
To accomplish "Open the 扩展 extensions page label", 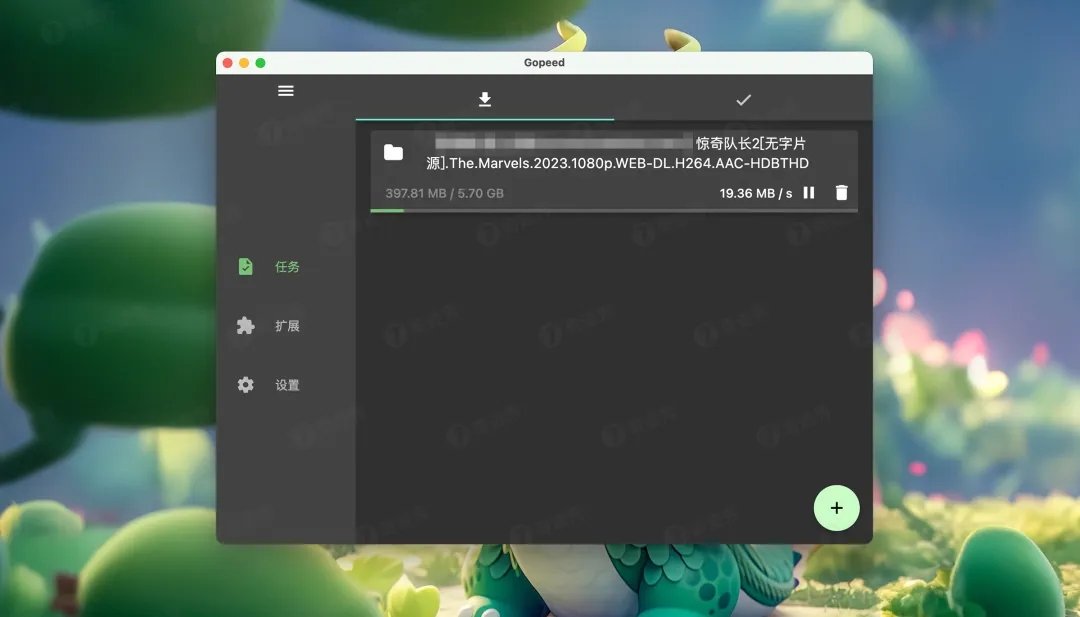I will [287, 326].
